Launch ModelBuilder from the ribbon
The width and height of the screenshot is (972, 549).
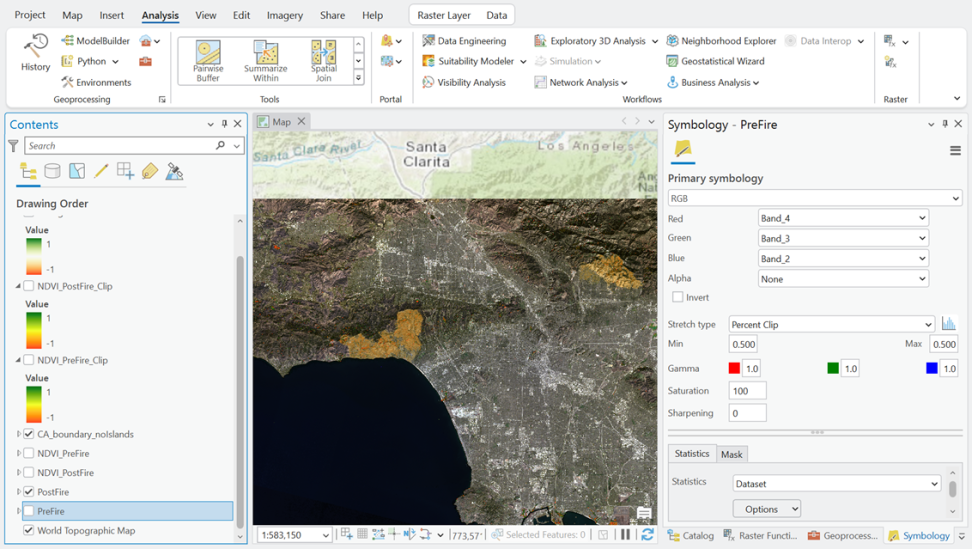coord(95,41)
